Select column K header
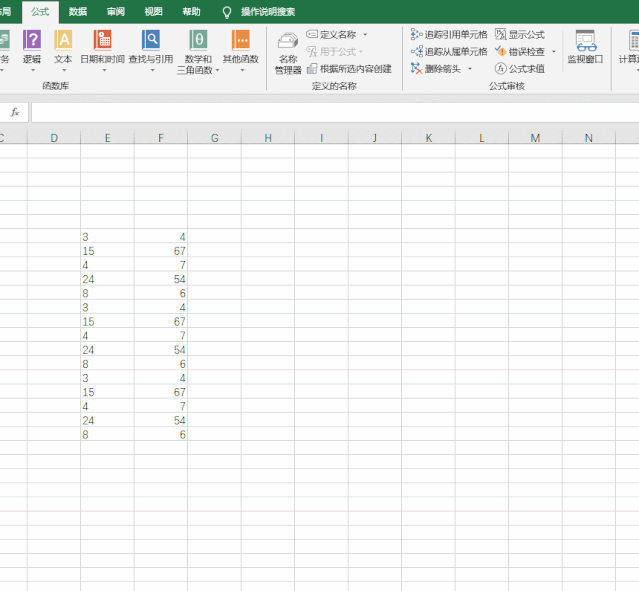The width and height of the screenshot is (639, 591). (428, 138)
